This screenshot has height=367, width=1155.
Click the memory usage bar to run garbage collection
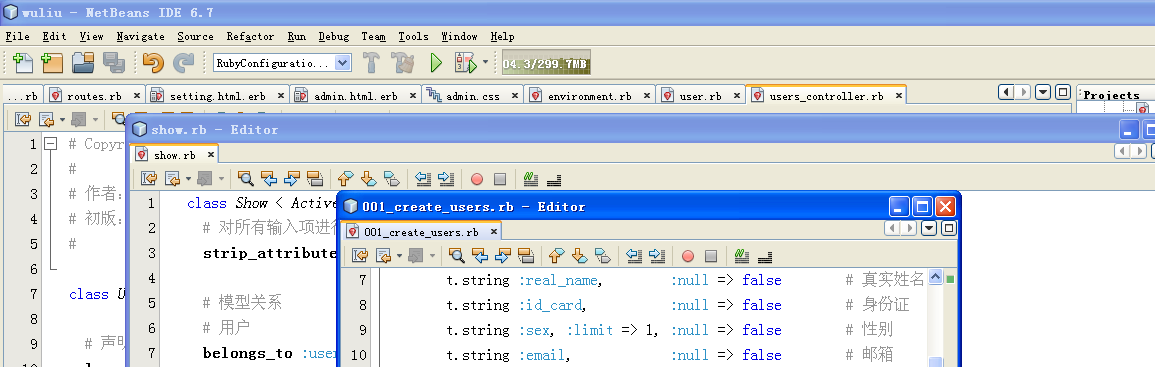(x=546, y=64)
